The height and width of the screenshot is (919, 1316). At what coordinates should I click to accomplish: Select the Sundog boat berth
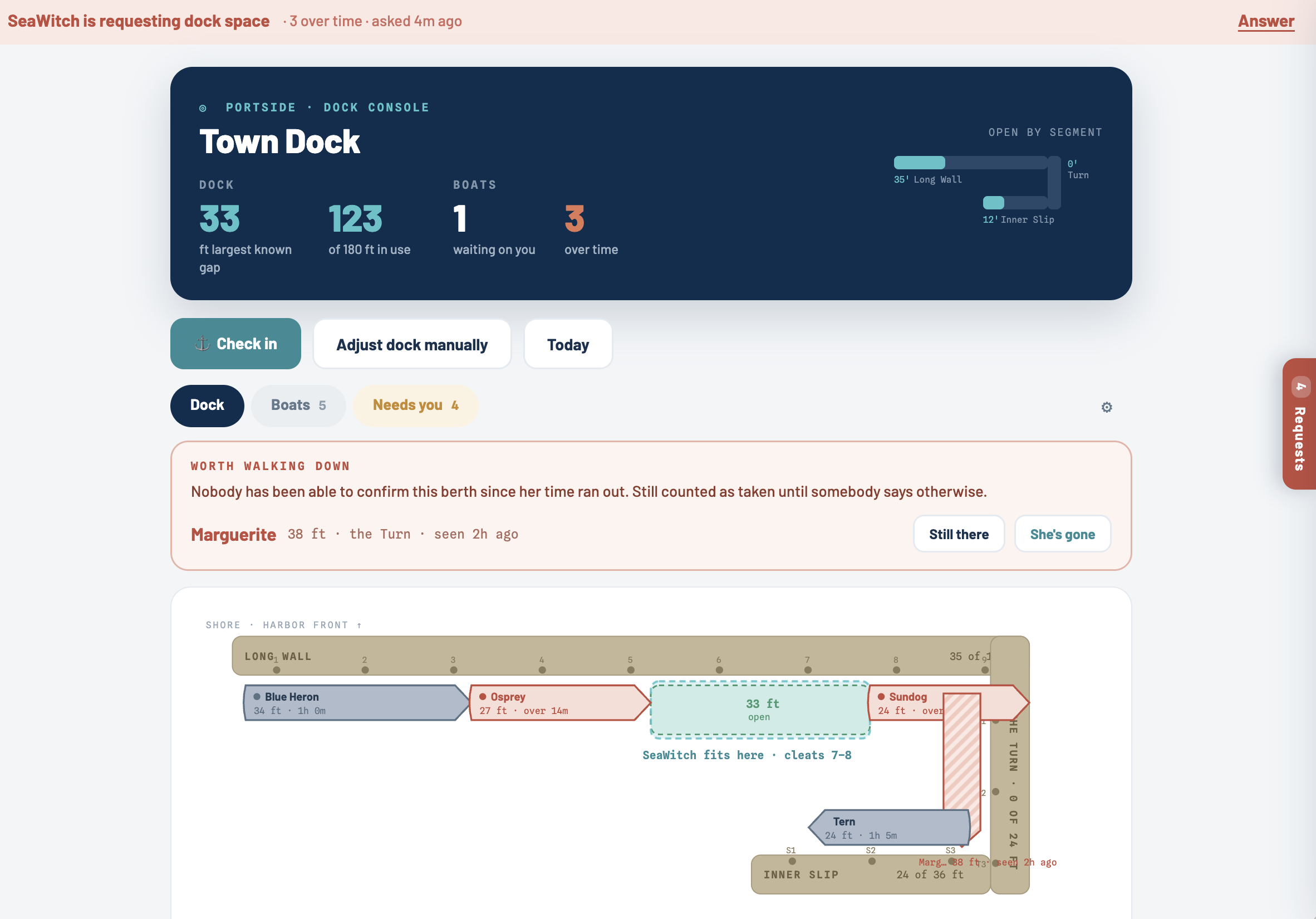906,703
